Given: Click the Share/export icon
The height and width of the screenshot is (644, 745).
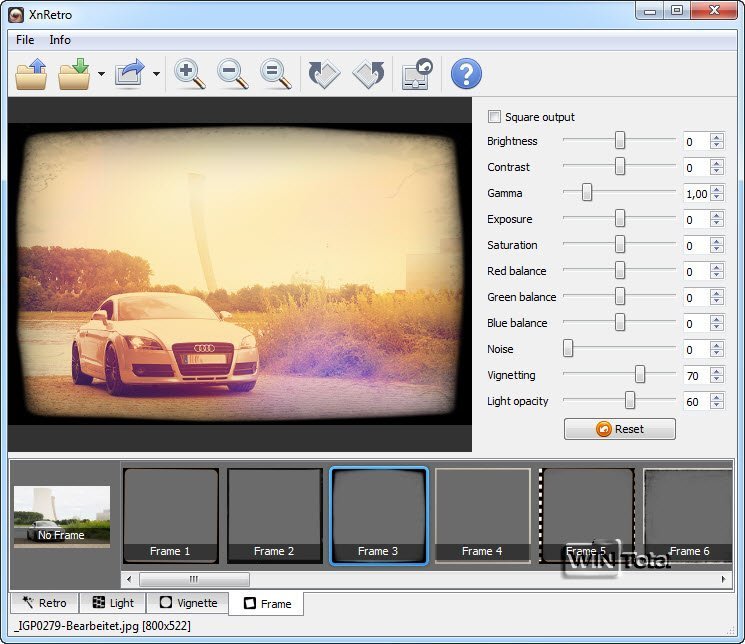Looking at the screenshot, I should [130, 74].
